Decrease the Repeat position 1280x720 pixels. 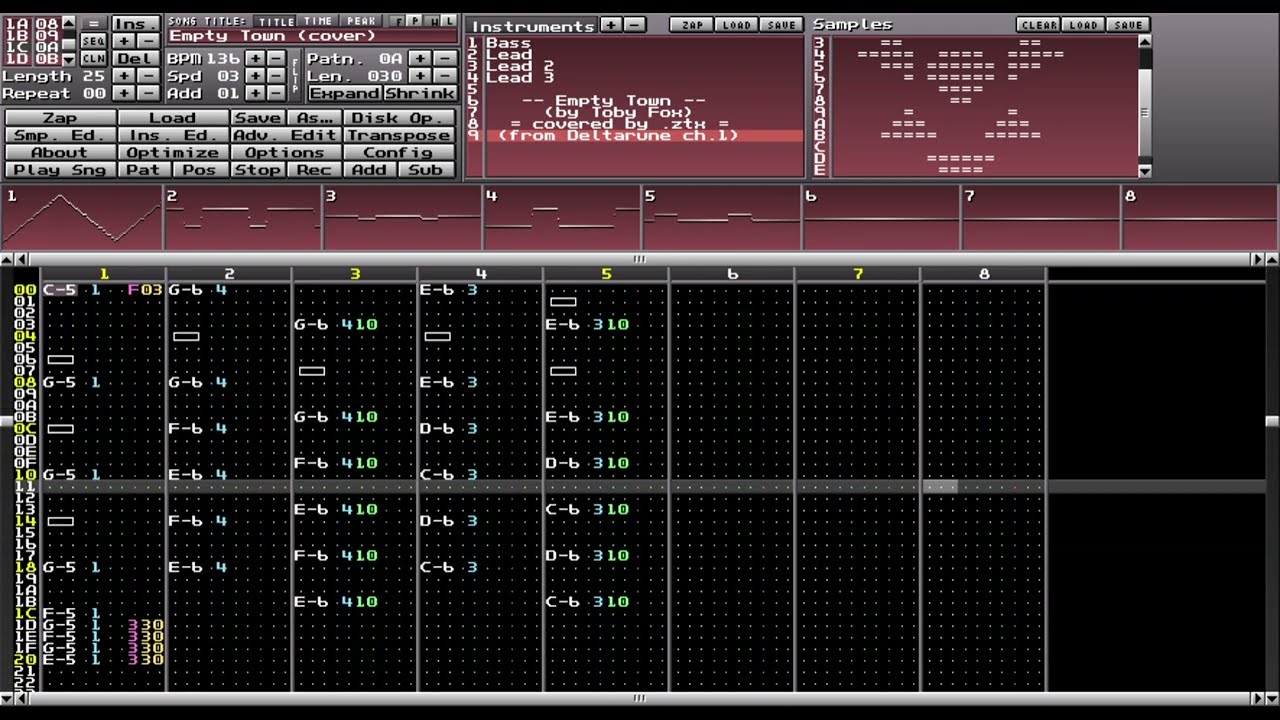147,93
